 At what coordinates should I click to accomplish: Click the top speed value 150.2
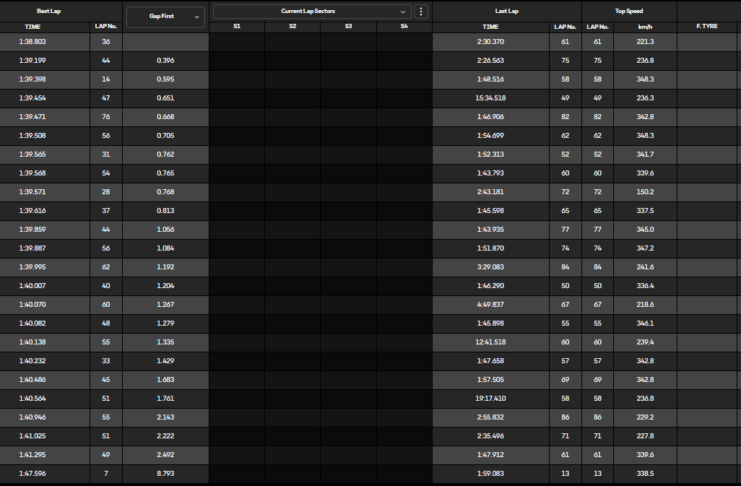coord(645,192)
